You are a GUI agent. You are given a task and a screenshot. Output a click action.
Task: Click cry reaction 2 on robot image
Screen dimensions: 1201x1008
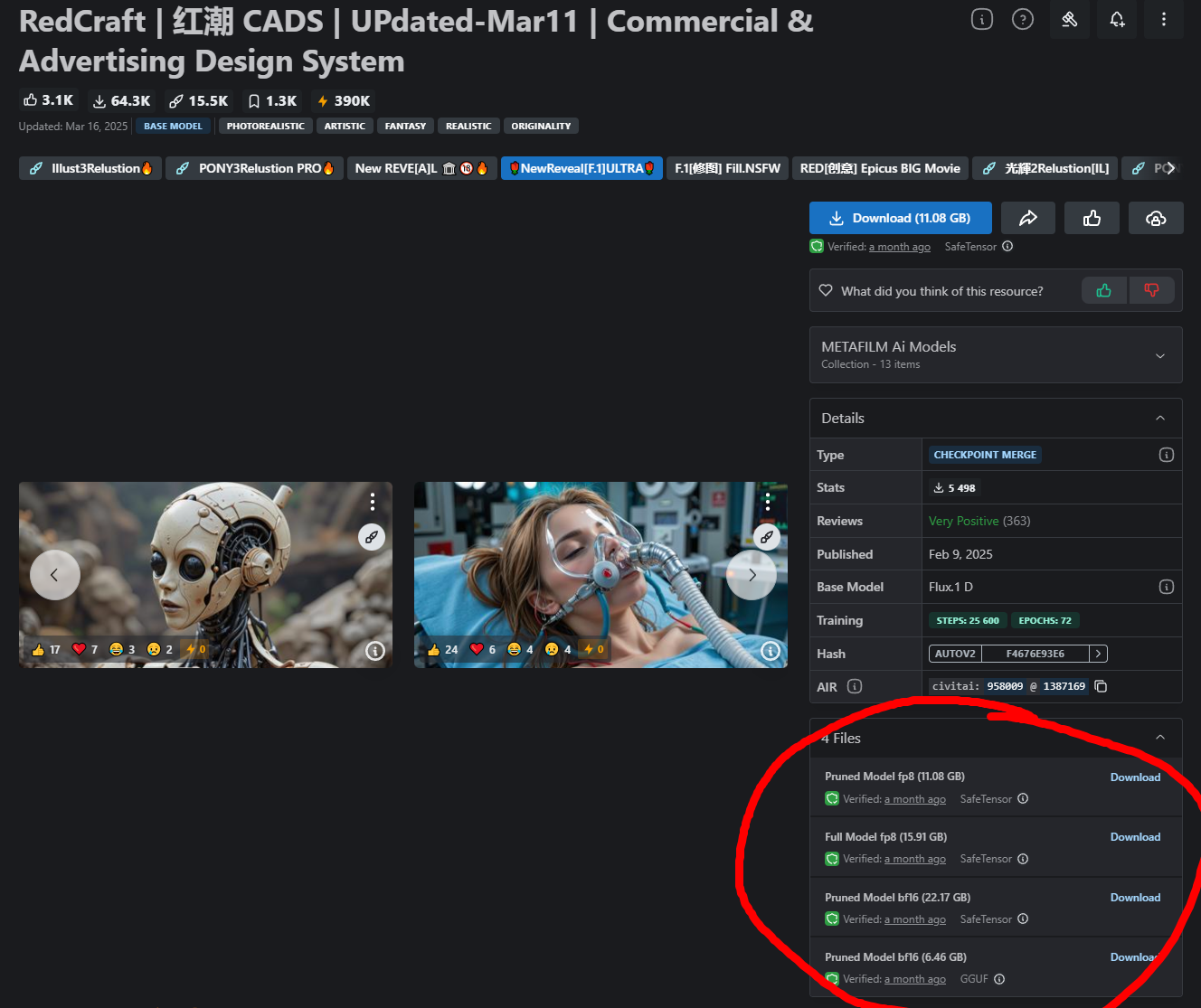tap(159, 649)
